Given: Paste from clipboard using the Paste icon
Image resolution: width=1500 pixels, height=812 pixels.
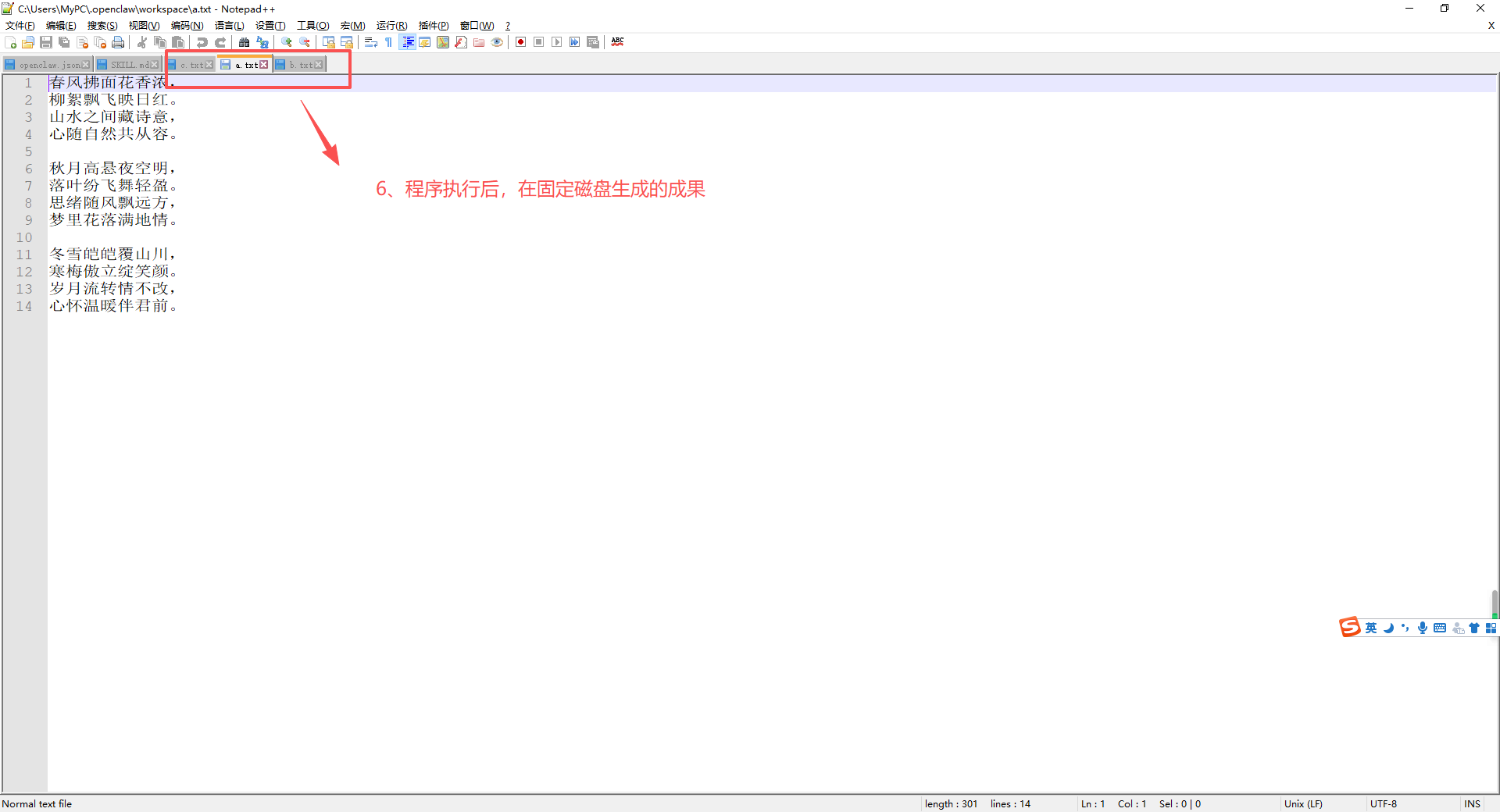Looking at the screenshot, I should coord(178,42).
